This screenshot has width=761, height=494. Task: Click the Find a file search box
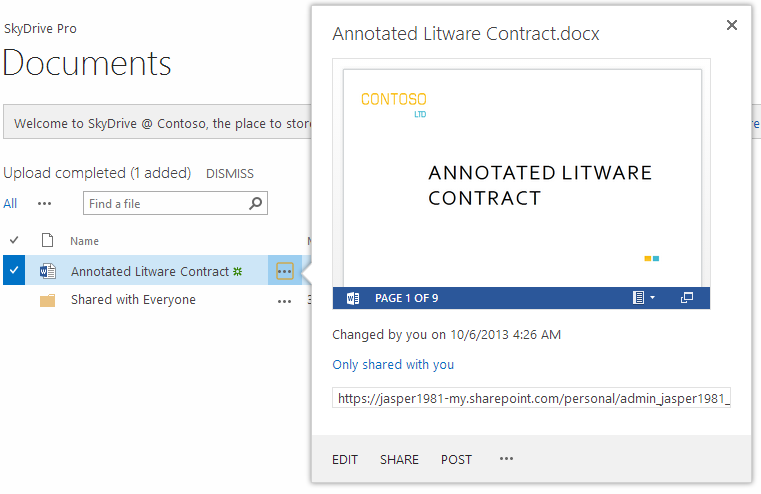coord(175,203)
